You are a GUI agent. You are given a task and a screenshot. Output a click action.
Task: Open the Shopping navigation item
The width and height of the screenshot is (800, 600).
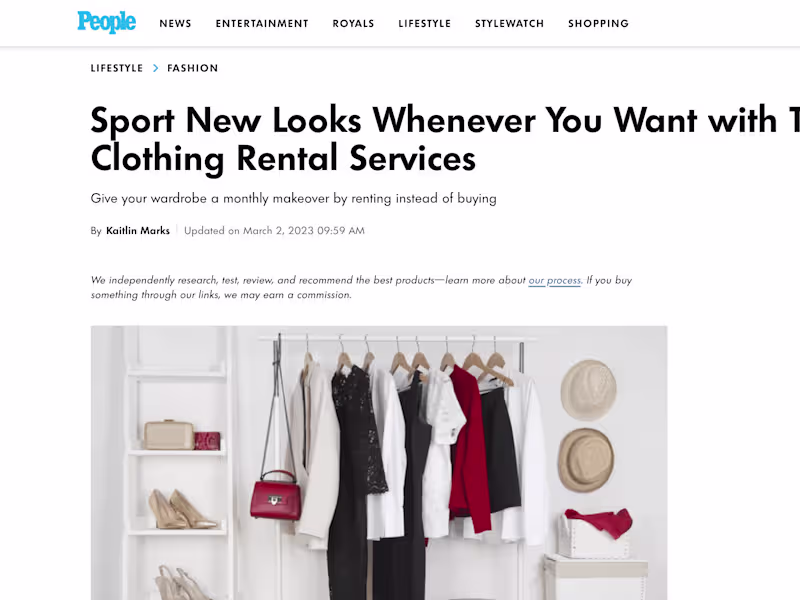pos(598,23)
